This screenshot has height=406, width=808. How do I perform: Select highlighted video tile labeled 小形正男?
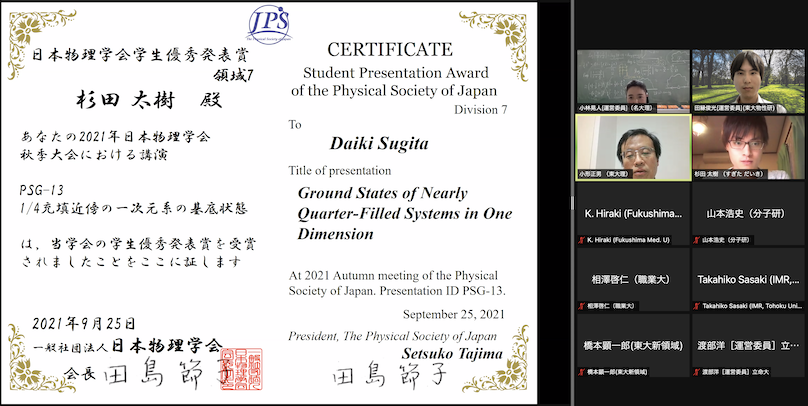(633, 147)
